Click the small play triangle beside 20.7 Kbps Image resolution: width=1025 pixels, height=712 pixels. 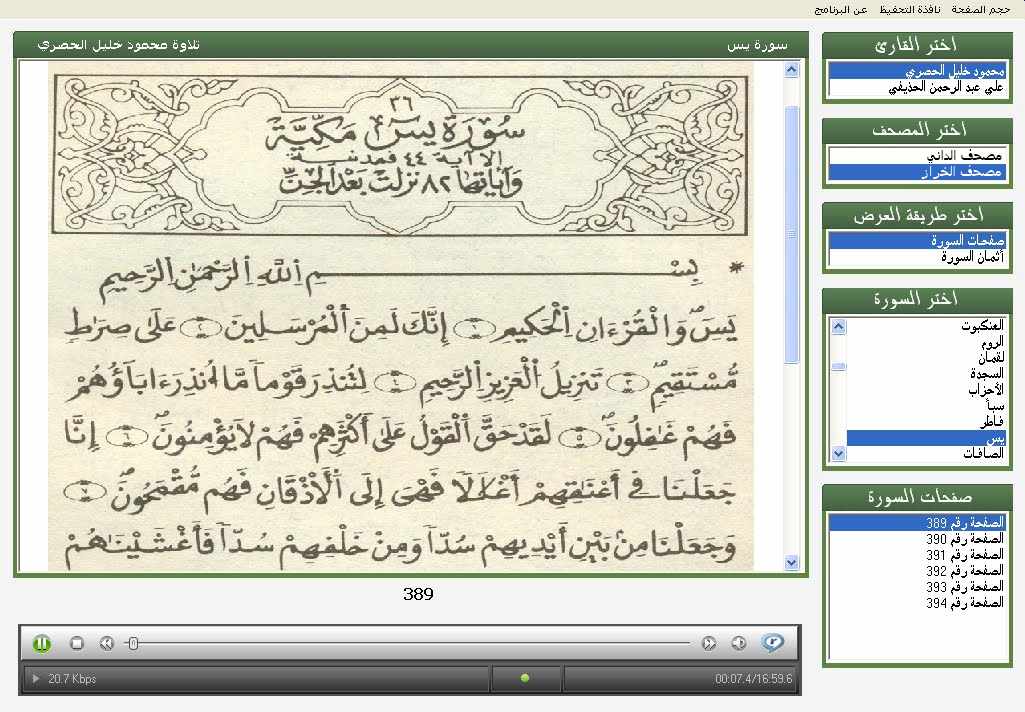[35, 679]
